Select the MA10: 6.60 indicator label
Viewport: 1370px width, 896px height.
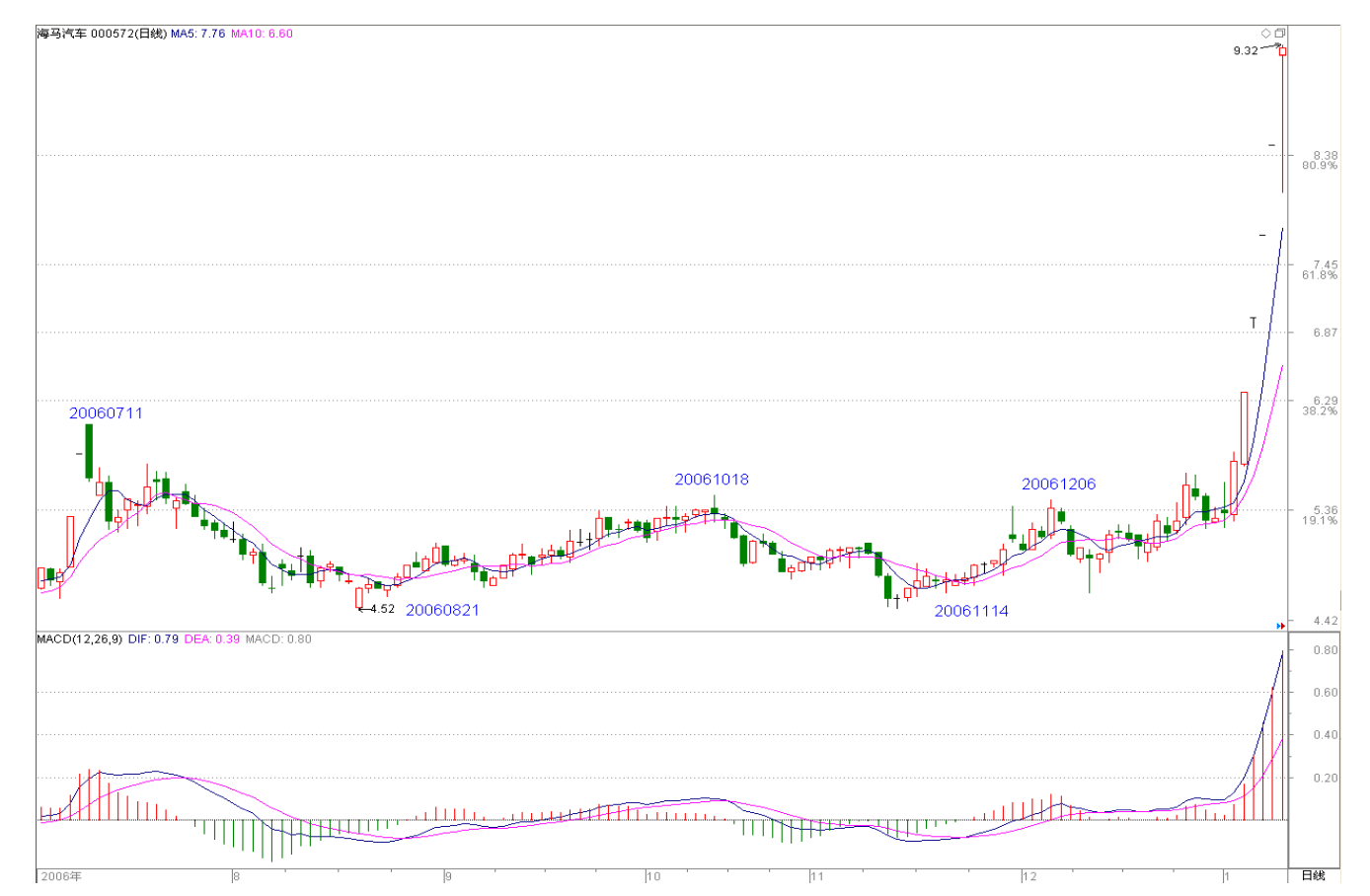point(262,34)
